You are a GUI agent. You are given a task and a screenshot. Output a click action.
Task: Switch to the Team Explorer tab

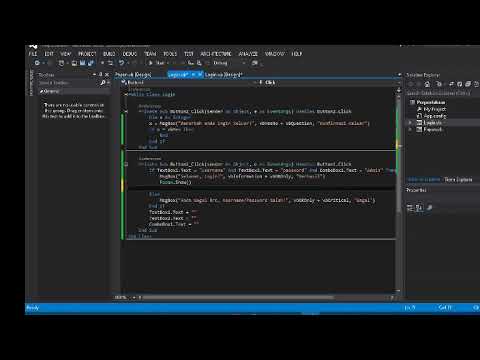coord(458,180)
